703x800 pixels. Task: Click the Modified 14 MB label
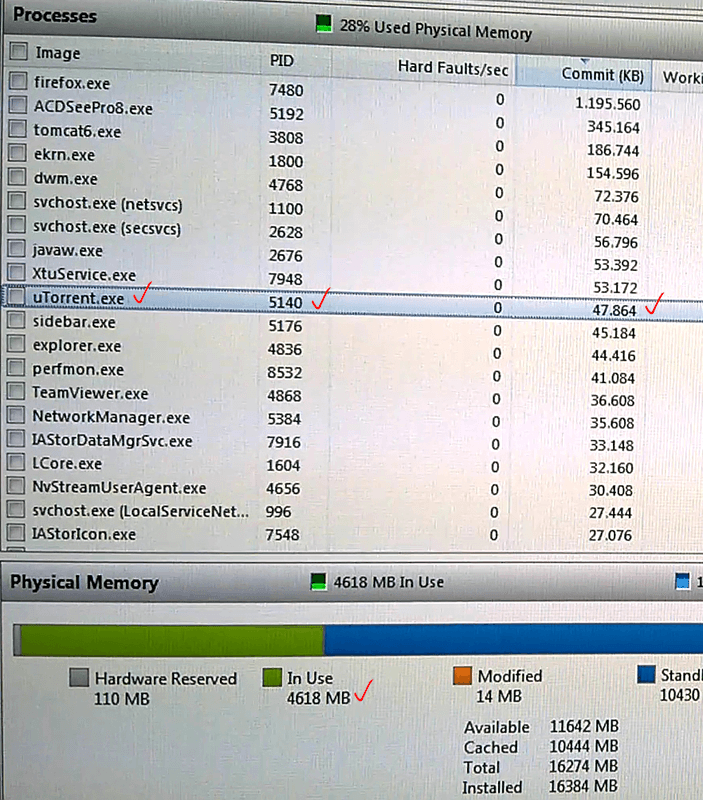click(x=509, y=686)
